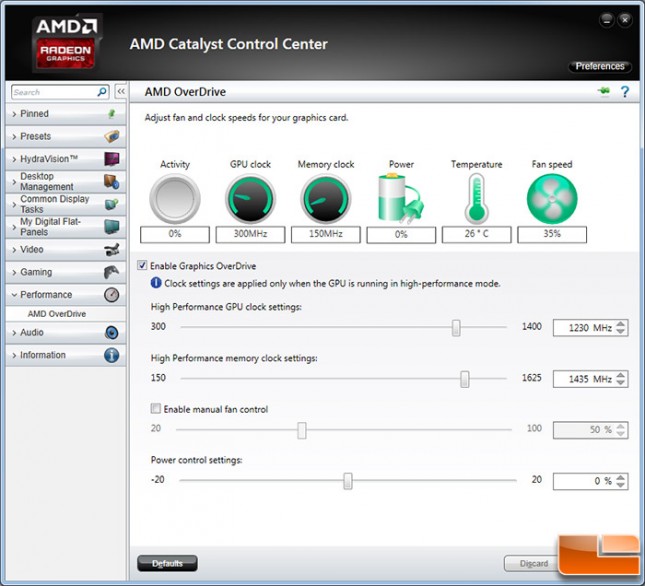Decrease memory clock with down arrow
The width and height of the screenshot is (645, 586).
click(x=621, y=382)
